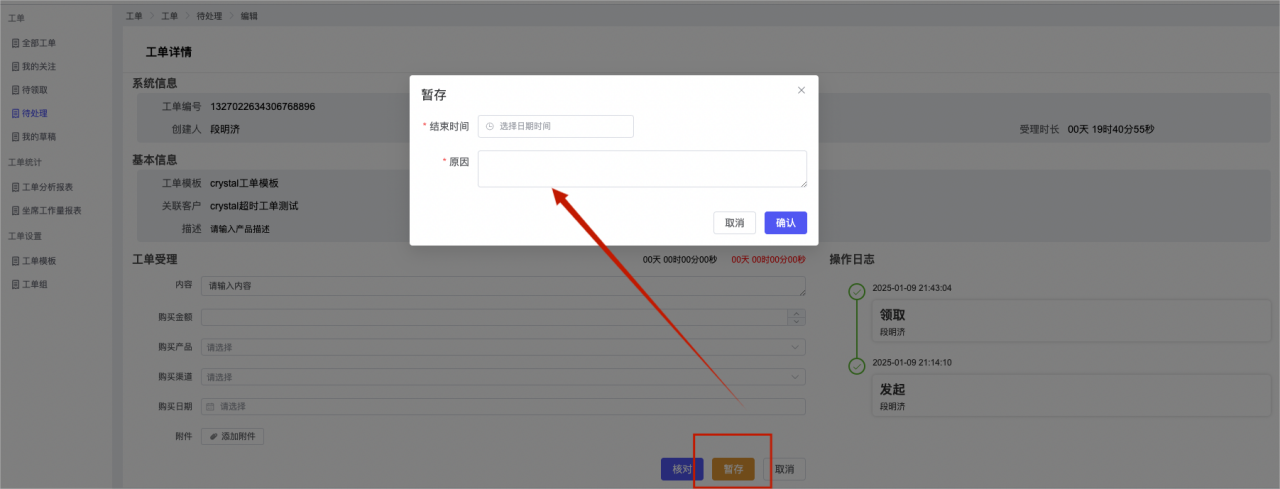Click 编辑 in the breadcrumb

click(x=249, y=16)
